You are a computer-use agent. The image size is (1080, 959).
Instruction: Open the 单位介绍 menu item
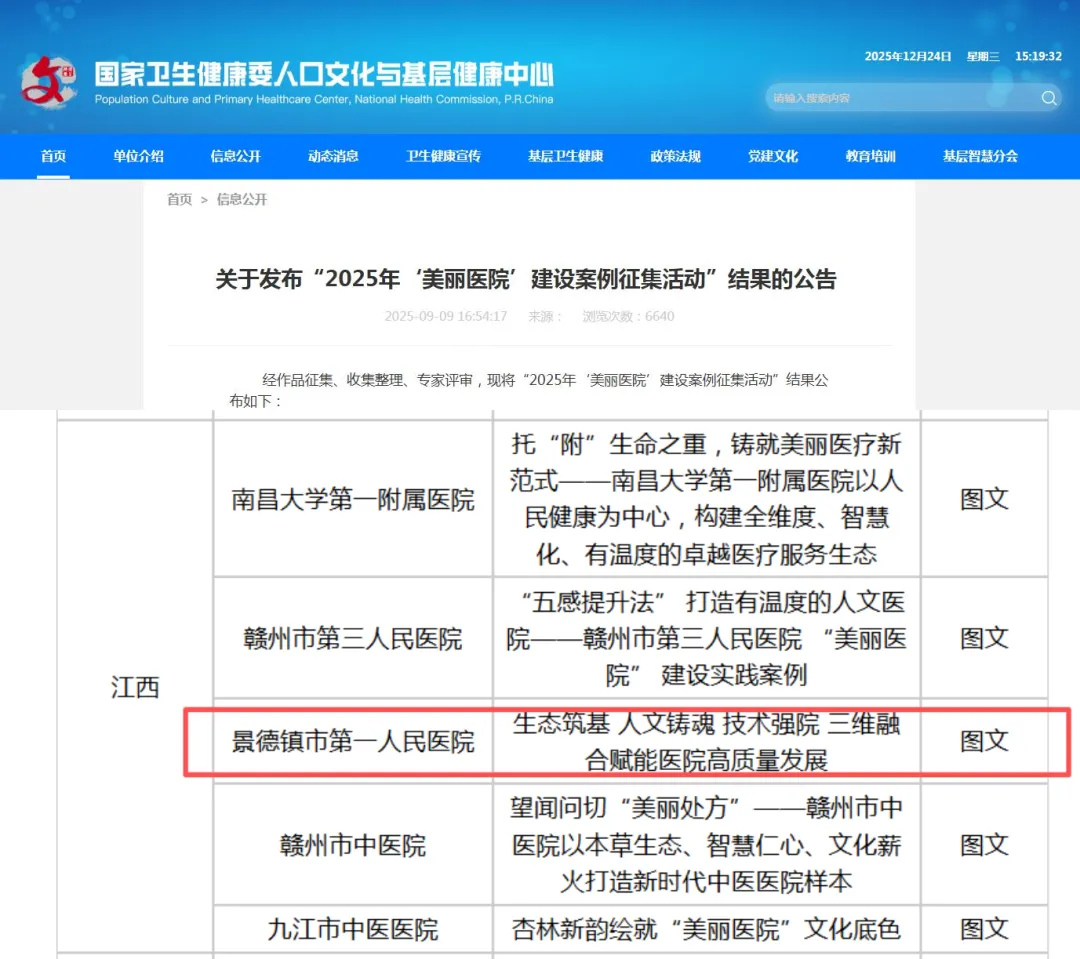click(x=138, y=156)
